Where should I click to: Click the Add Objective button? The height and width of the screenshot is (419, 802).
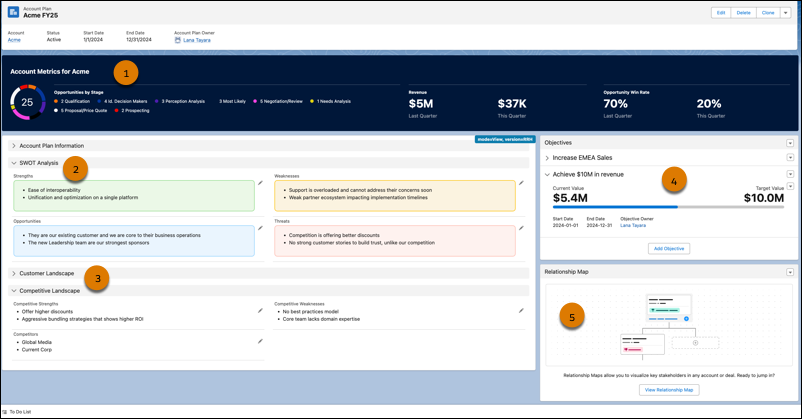point(668,248)
